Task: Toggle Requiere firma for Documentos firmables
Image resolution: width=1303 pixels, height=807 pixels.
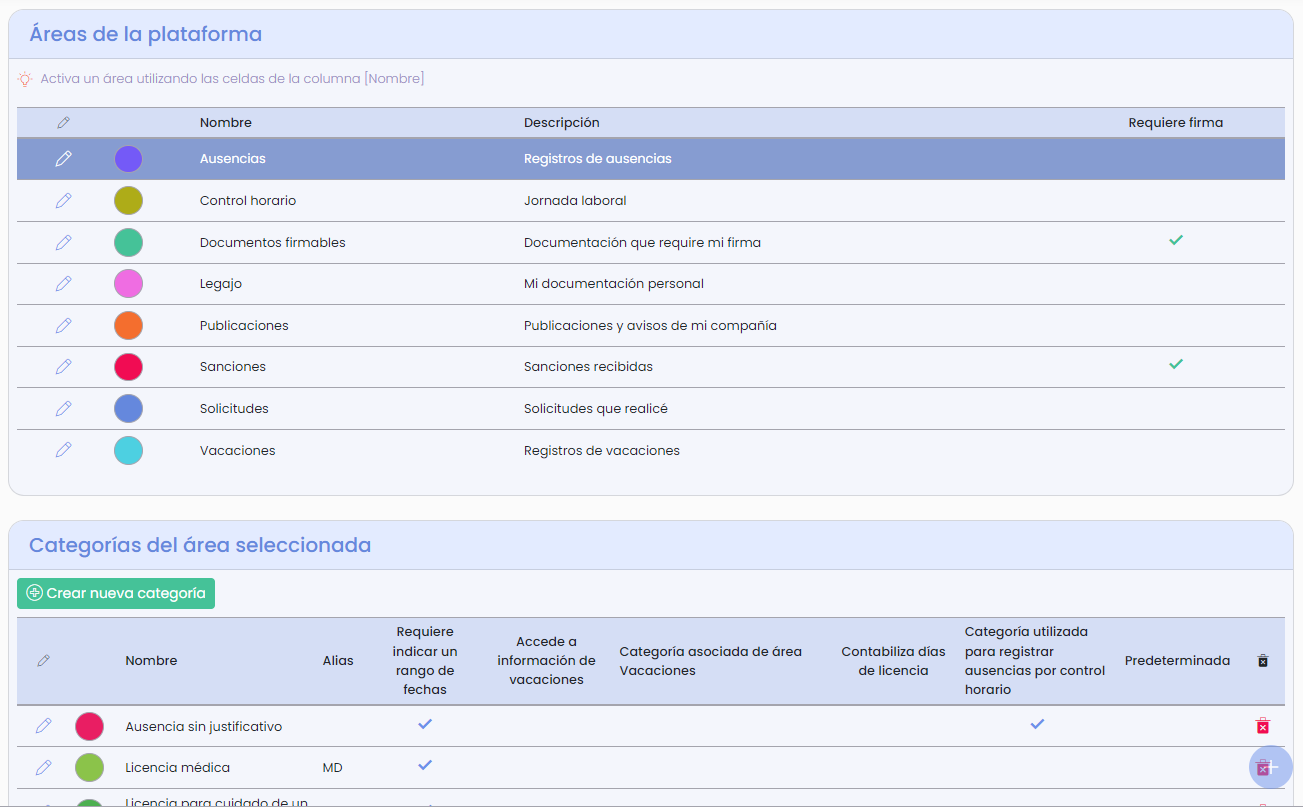Action: click(x=1176, y=241)
